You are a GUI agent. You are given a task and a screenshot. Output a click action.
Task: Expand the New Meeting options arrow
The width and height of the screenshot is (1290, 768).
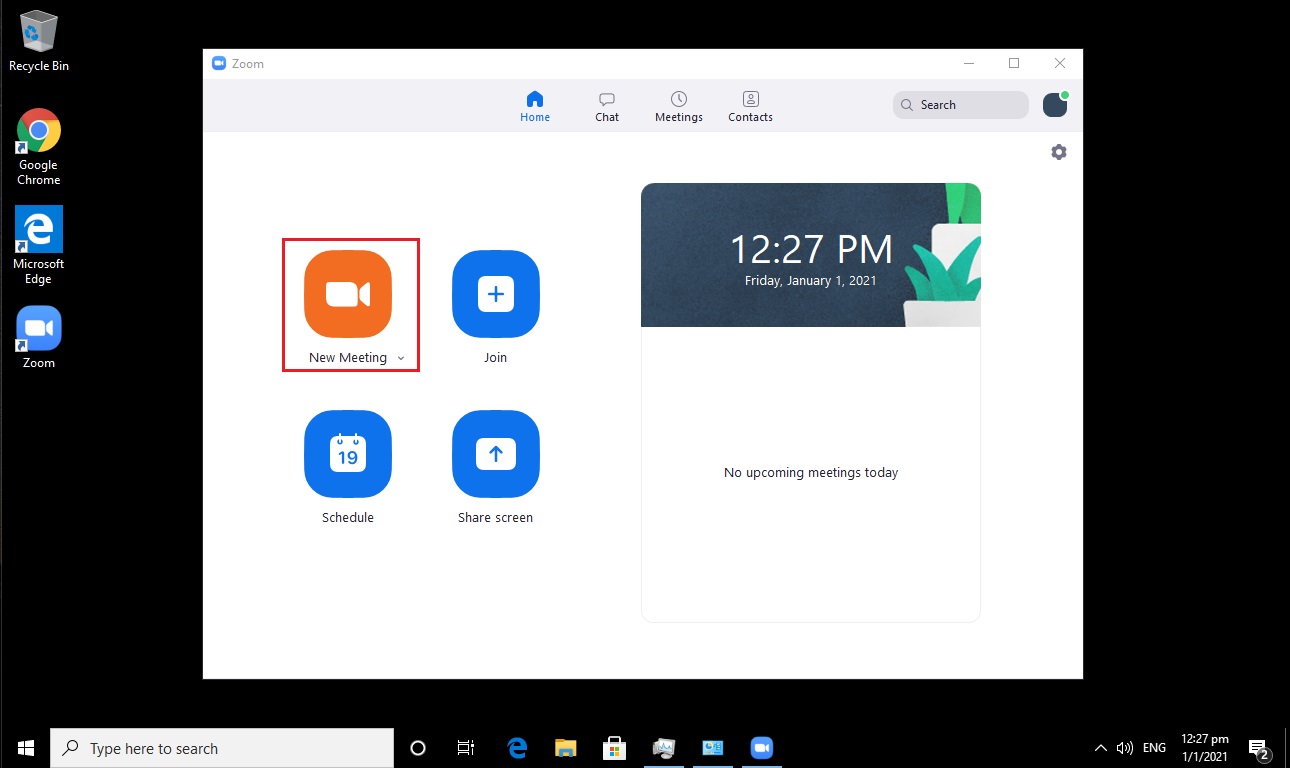point(401,358)
